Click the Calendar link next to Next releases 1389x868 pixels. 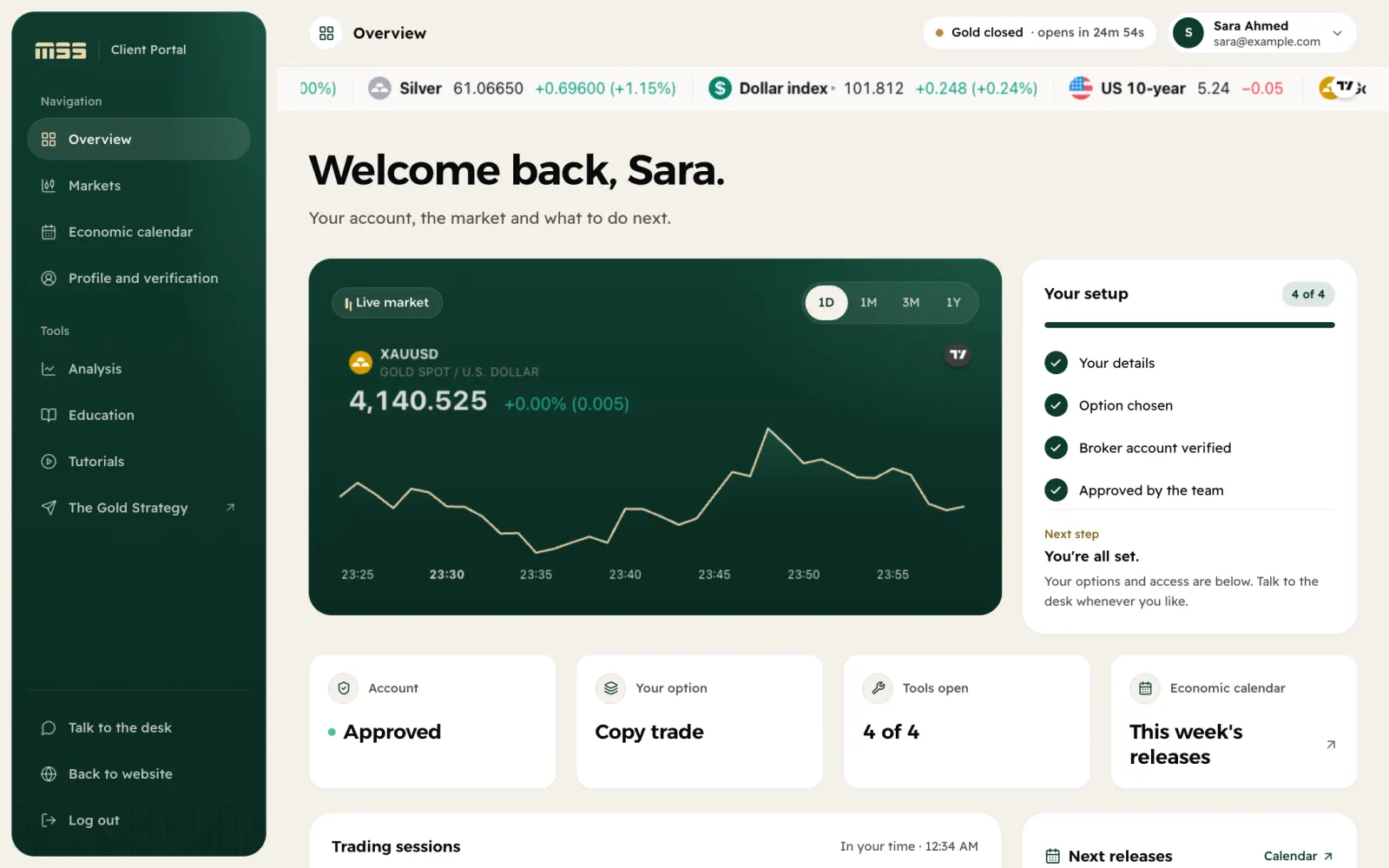pos(1298,856)
